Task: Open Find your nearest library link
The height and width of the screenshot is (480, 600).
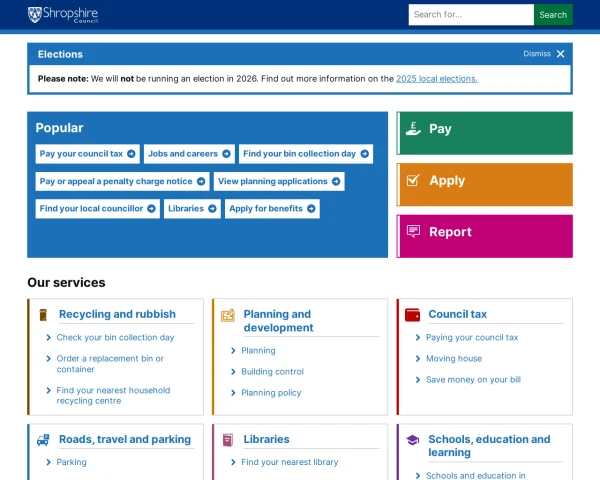Action: (290, 462)
